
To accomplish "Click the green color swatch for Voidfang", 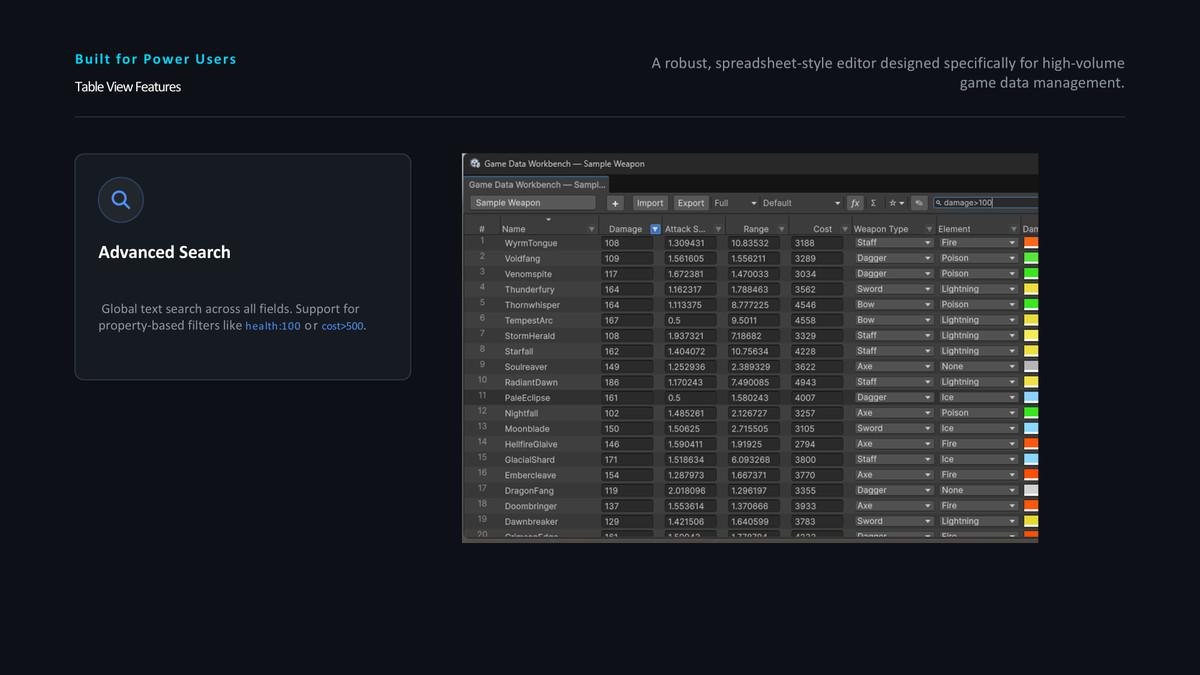I will pos(1031,258).
